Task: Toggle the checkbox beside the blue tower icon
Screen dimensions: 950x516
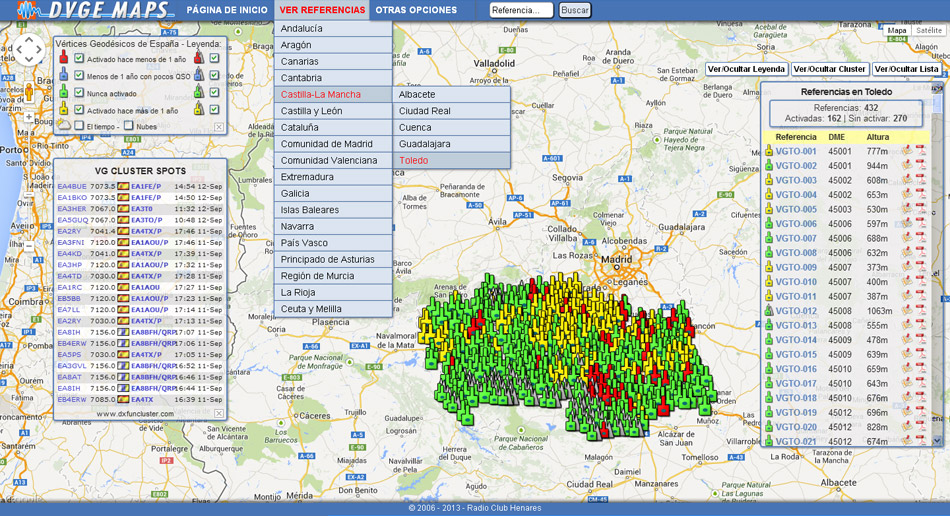Action: (214, 75)
